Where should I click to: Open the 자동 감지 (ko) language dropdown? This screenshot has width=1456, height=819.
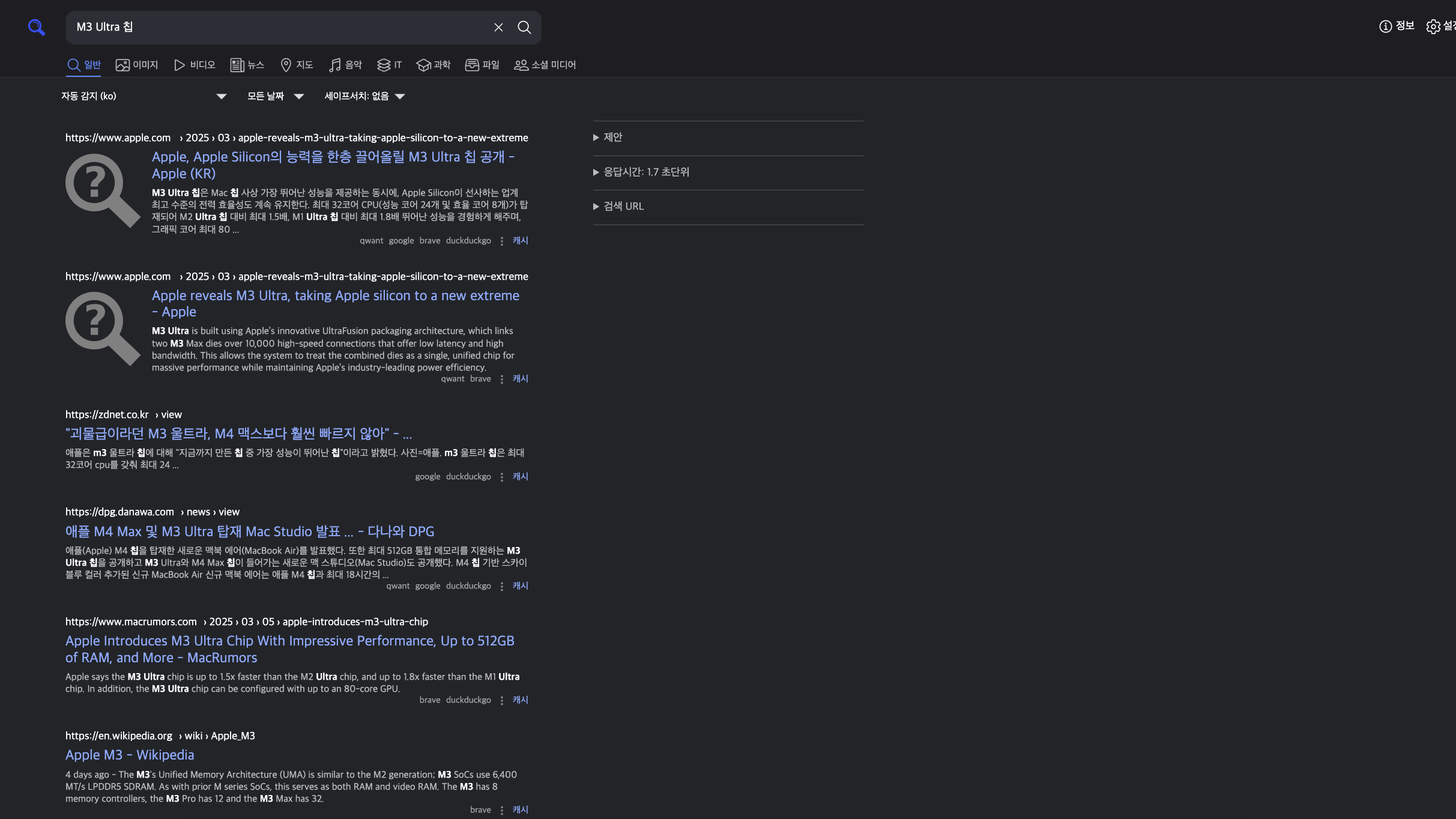pos(144,96)
